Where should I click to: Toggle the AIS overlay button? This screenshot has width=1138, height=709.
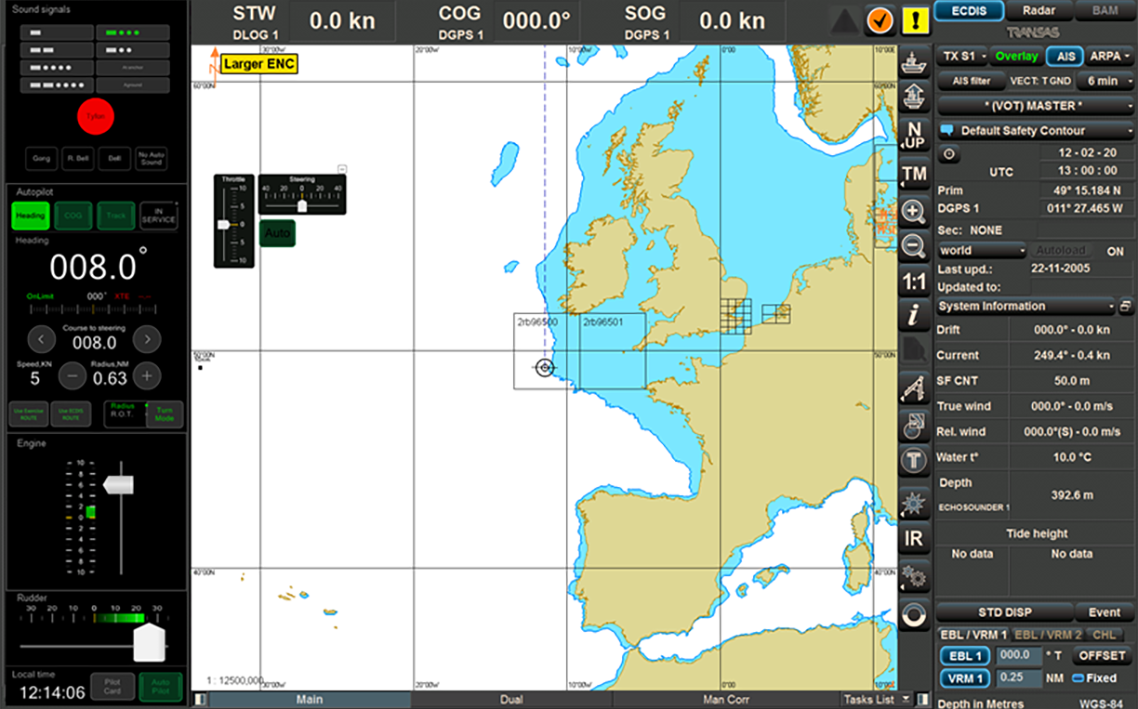coord(1066,57)
